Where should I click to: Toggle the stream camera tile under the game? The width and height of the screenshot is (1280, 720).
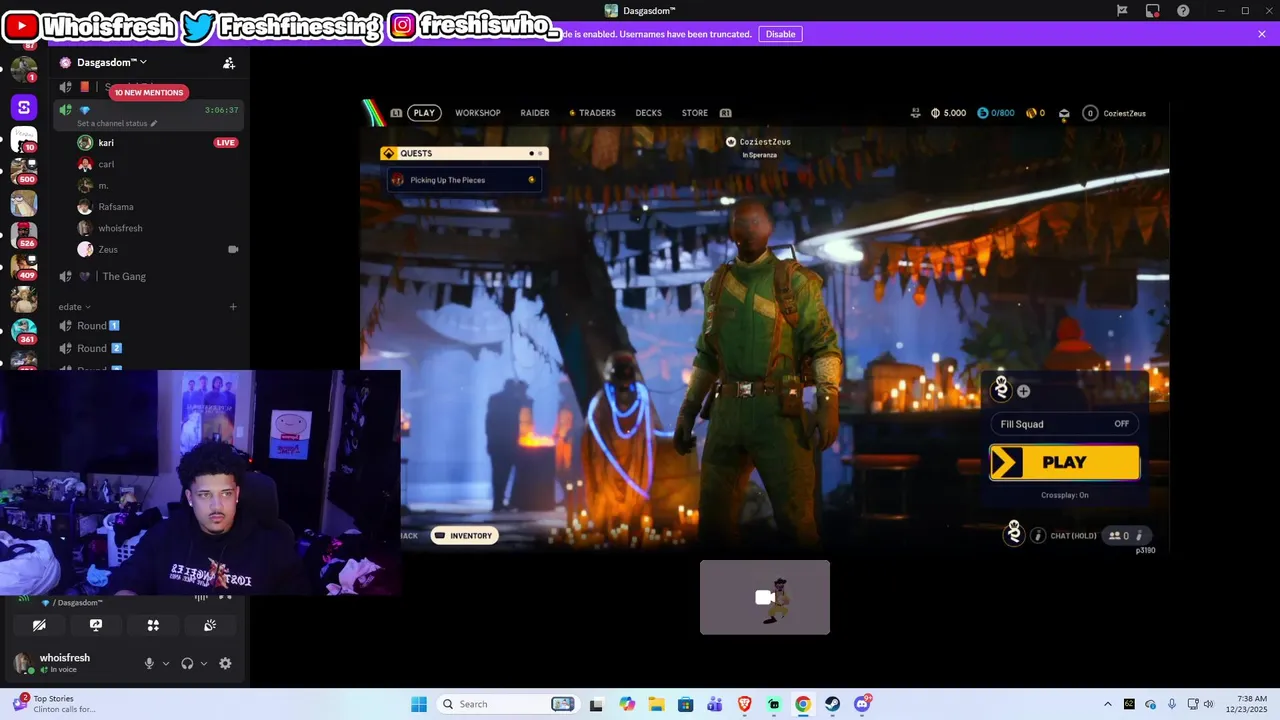click(x=765, y=597)
